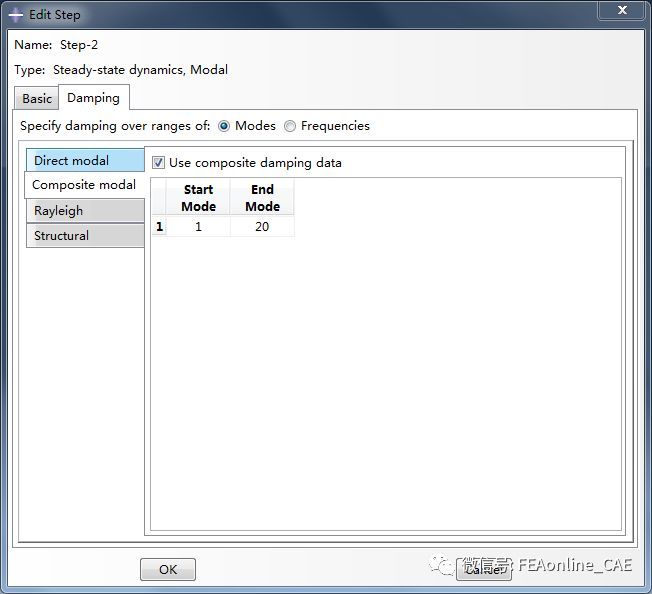Select the Composite modal category
652x594 pixels.
coord(84,185)
